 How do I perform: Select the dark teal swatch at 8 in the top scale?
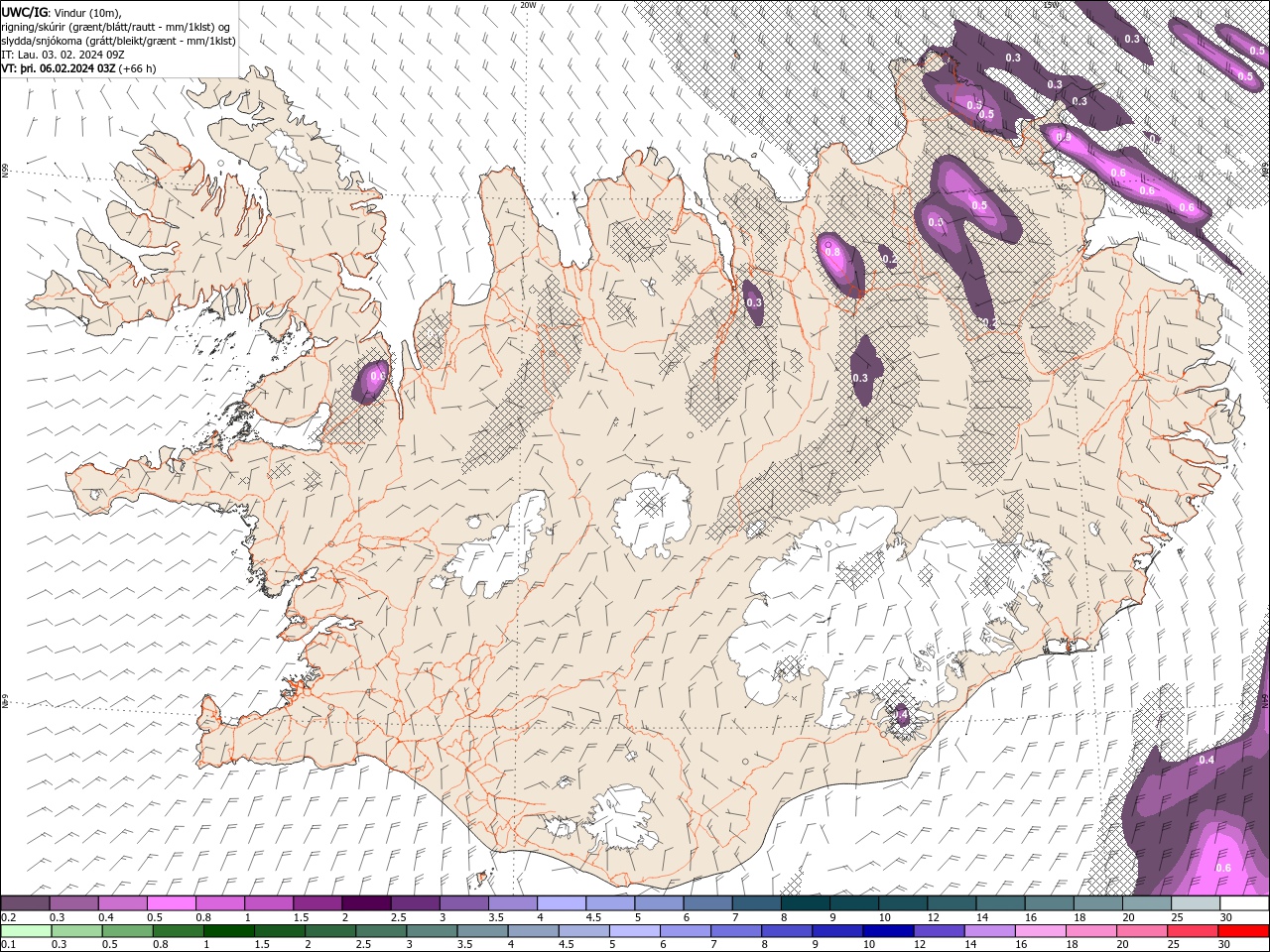pyautogui.click(x=806, y=903)
